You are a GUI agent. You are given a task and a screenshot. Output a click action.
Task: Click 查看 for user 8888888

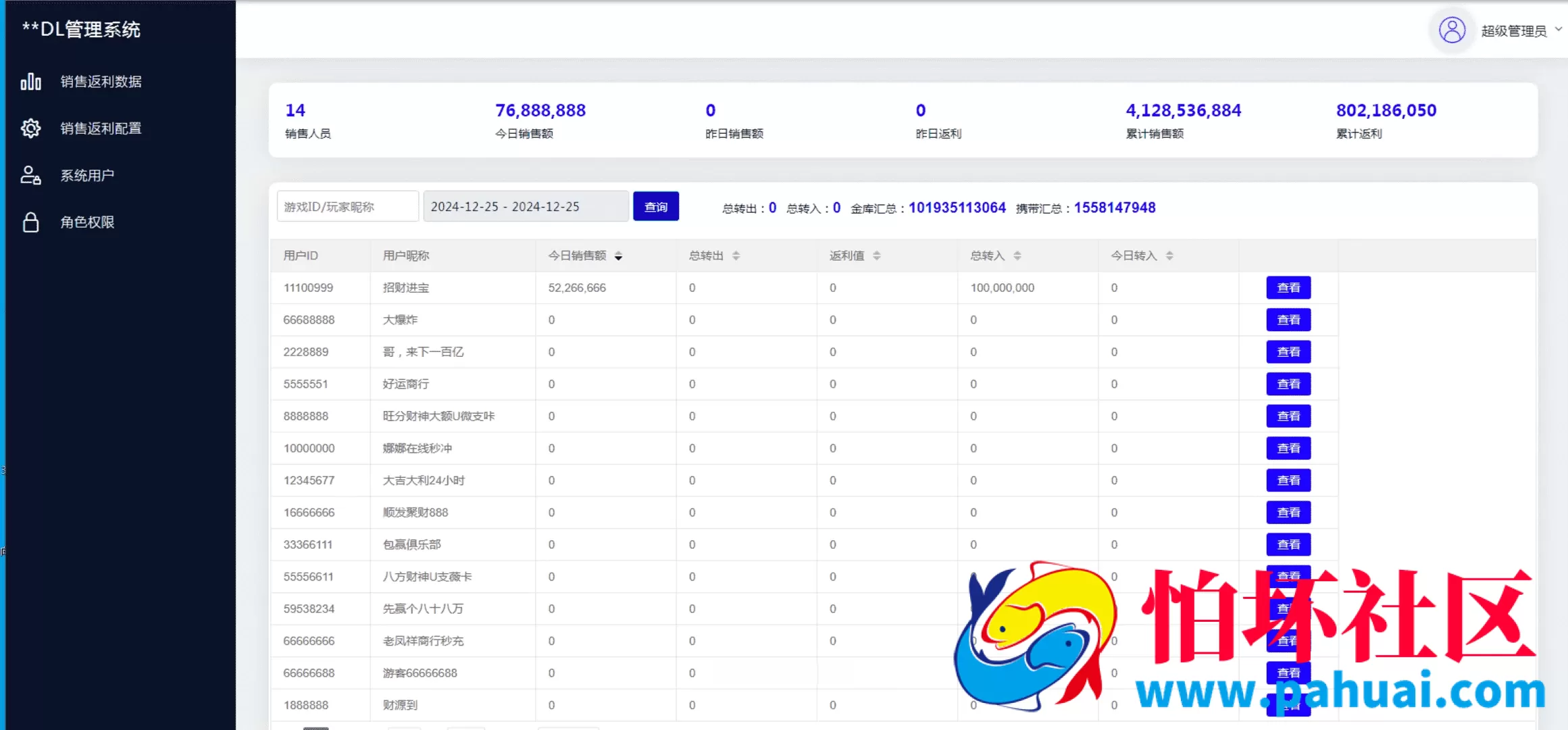[1288, 416]
